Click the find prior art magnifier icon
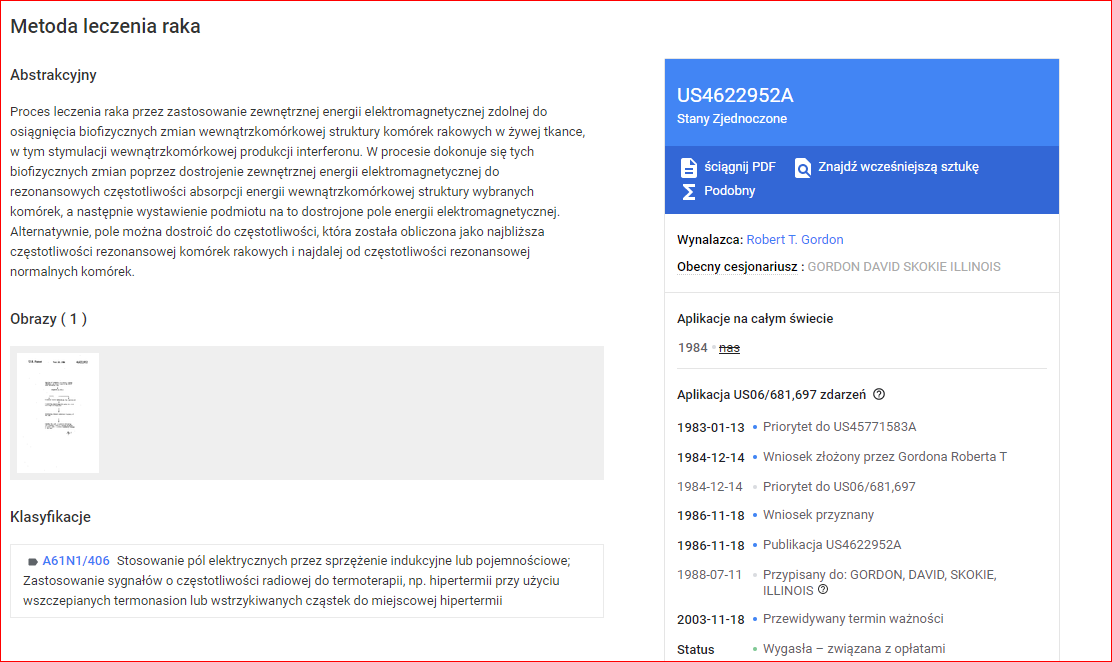The image size is (1112, 662). [803, 167]
